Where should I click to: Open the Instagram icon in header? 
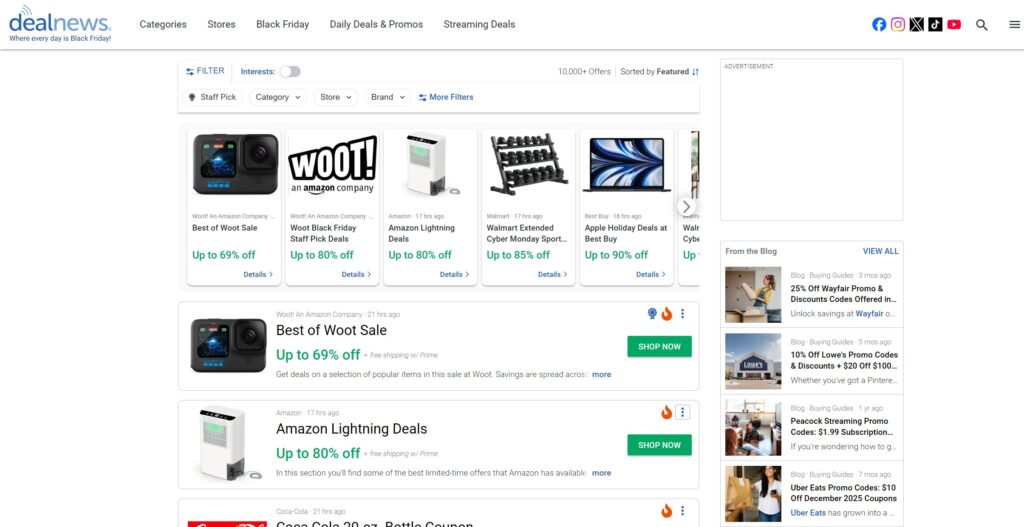coord(898,24)
